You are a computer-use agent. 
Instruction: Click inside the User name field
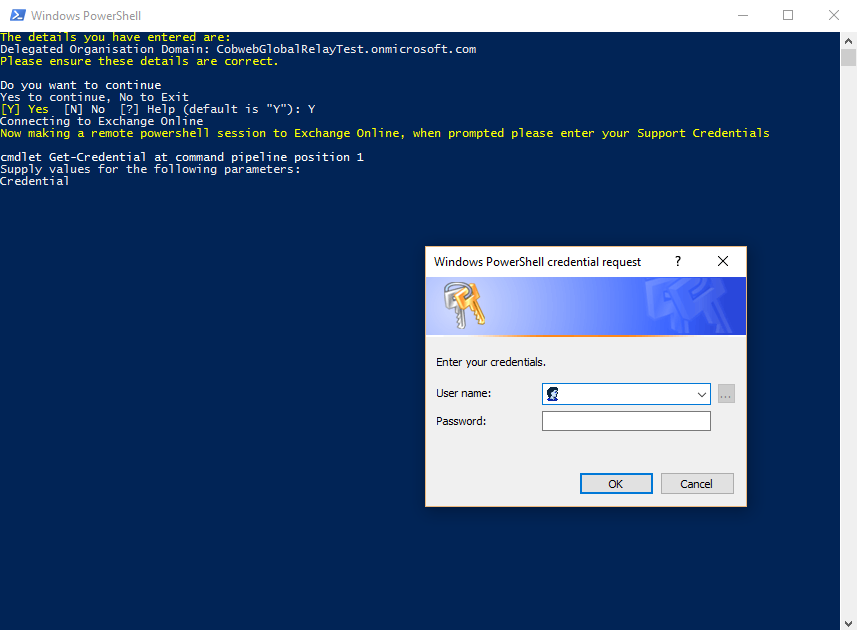pyautogui.click(x=620, y=393)
